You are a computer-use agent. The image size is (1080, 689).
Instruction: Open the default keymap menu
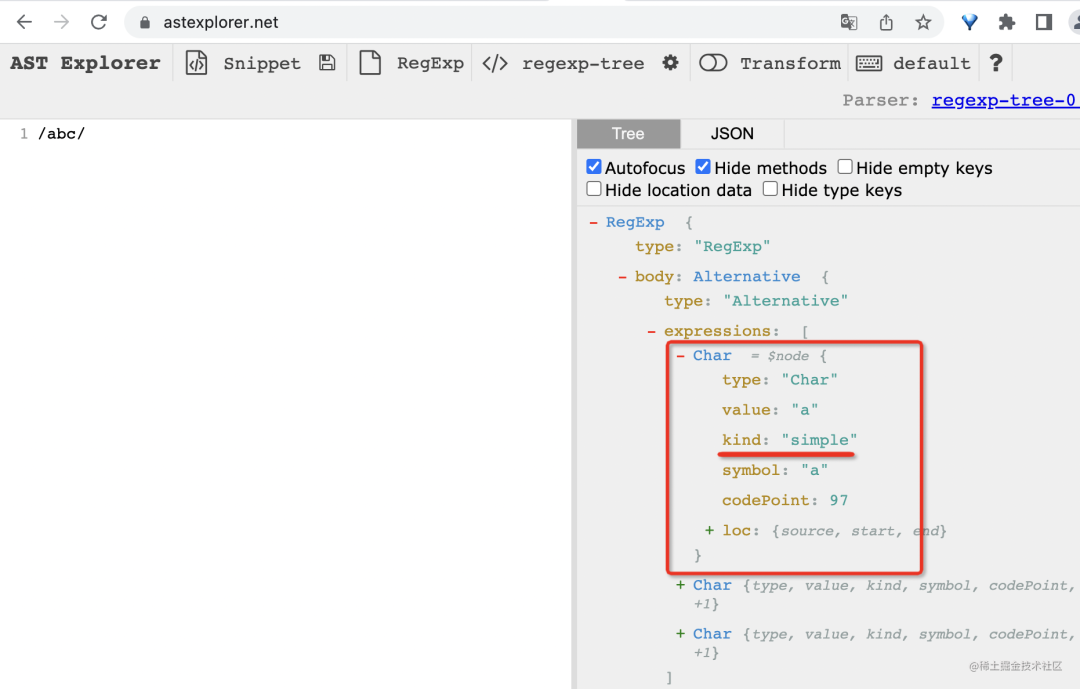(931, 63)
